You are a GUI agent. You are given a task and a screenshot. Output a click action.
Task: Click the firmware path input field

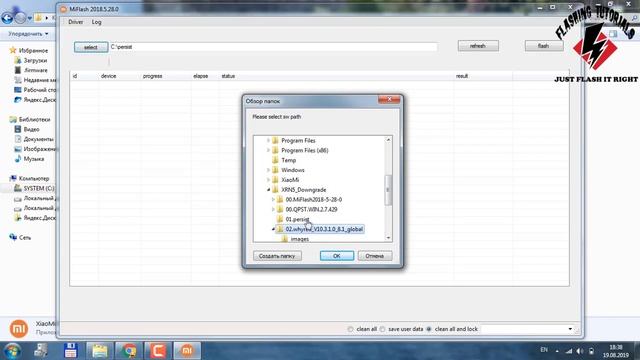(273, 47)
